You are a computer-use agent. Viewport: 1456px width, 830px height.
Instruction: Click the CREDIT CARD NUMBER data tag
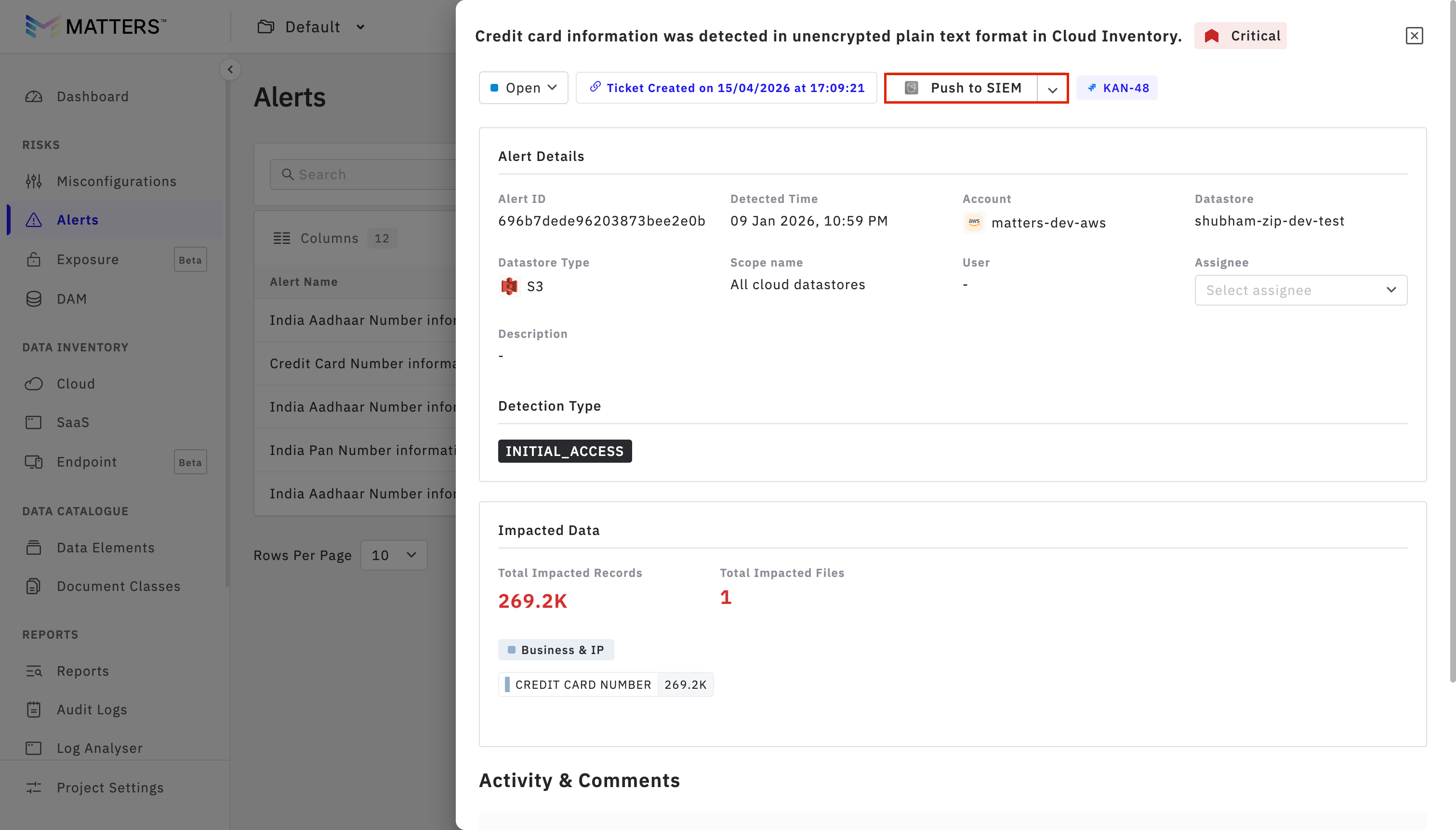click(582, 684)
